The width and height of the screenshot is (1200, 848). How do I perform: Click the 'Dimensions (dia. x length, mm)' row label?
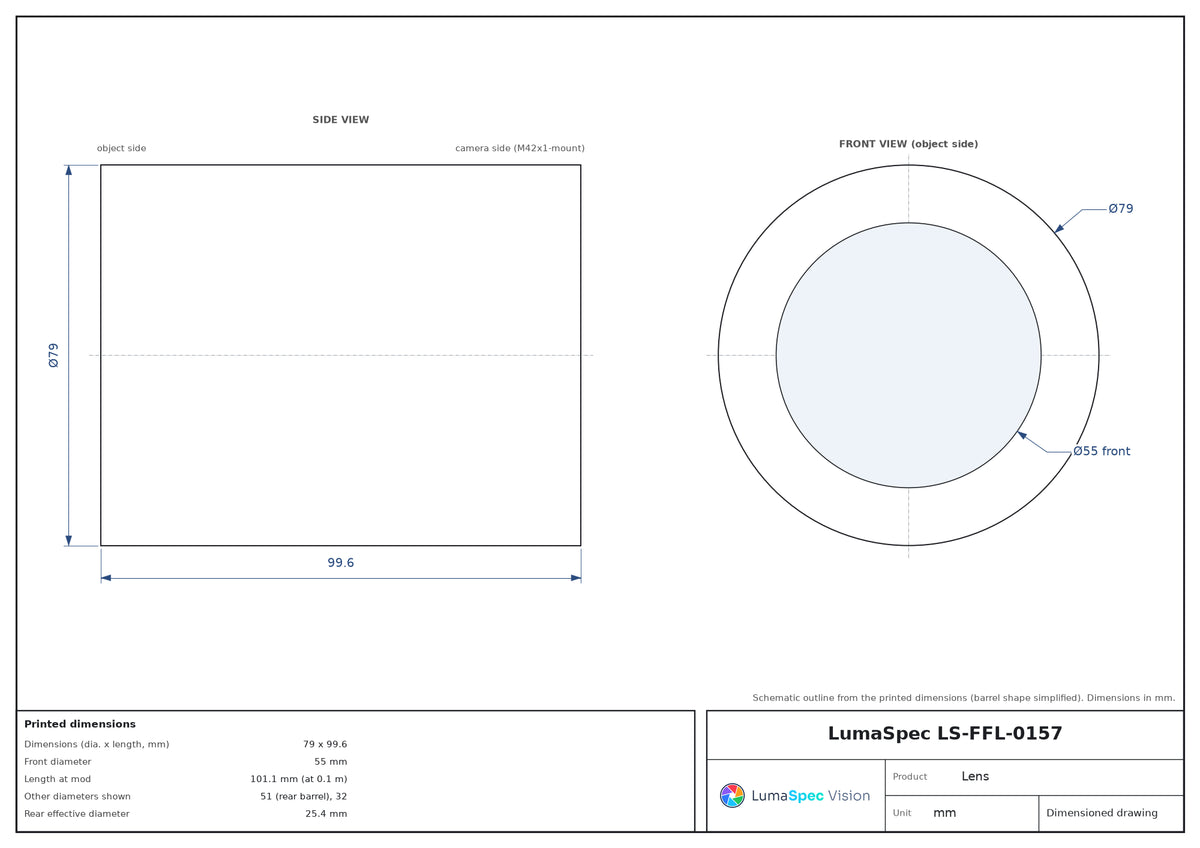pos(97,744)
